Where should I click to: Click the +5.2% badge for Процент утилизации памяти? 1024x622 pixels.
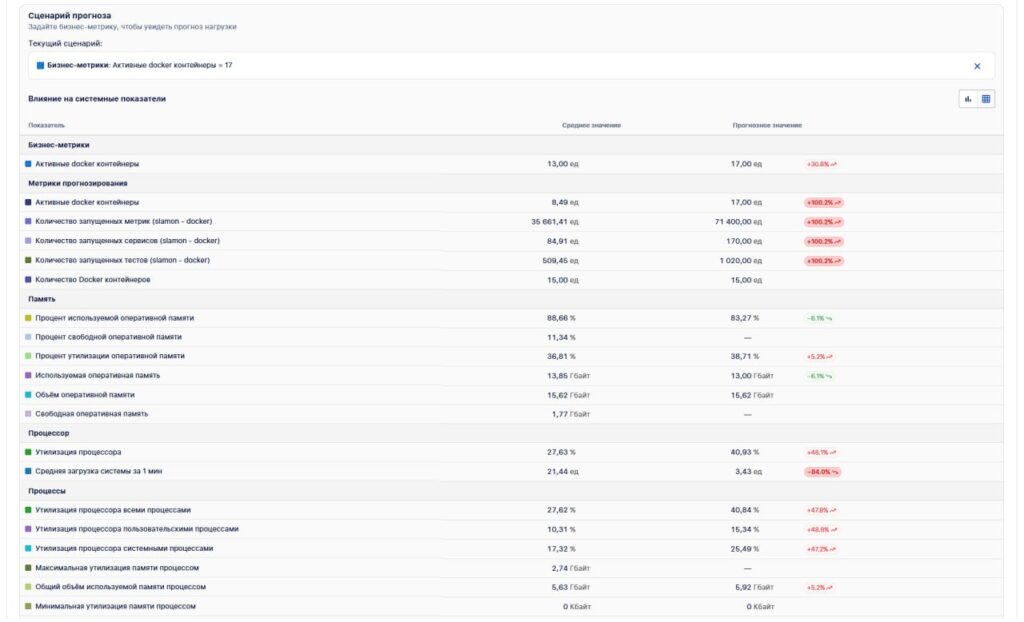point(819,356)
